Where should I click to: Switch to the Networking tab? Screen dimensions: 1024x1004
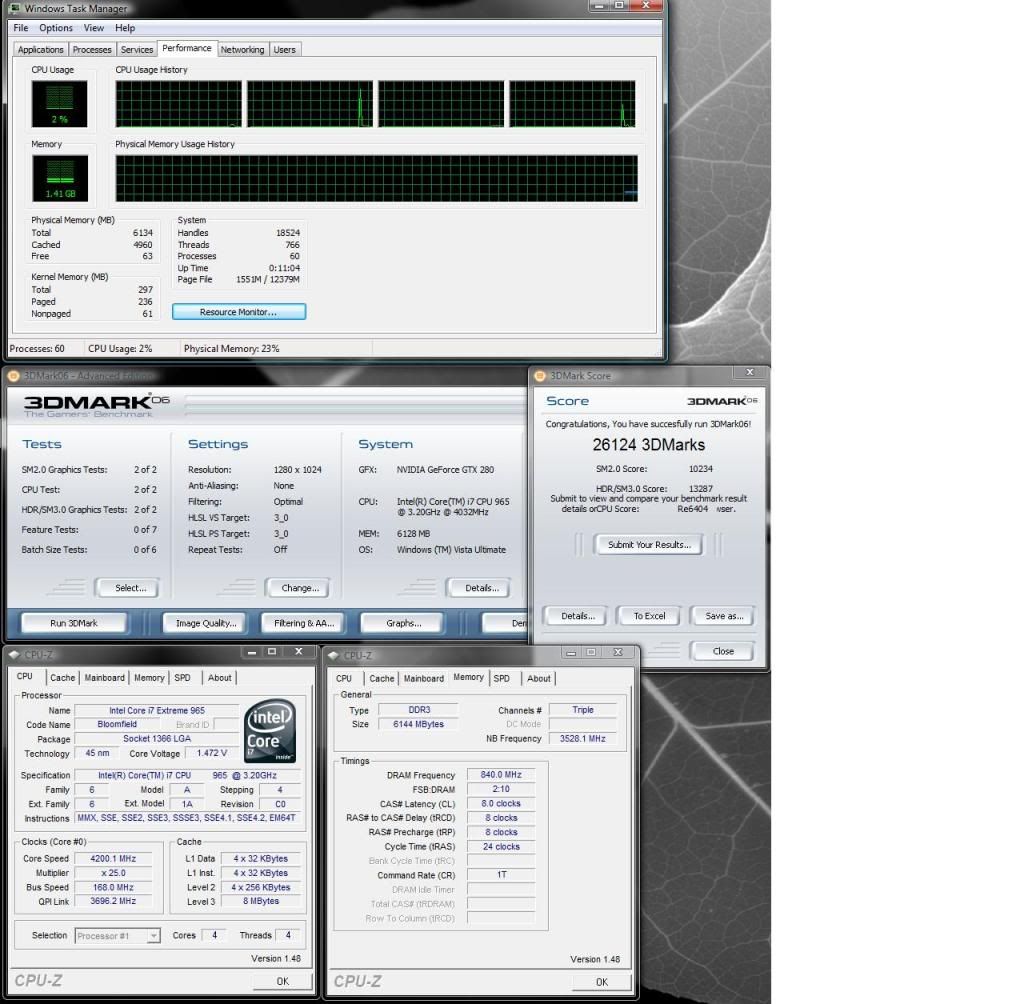[242, 50]
